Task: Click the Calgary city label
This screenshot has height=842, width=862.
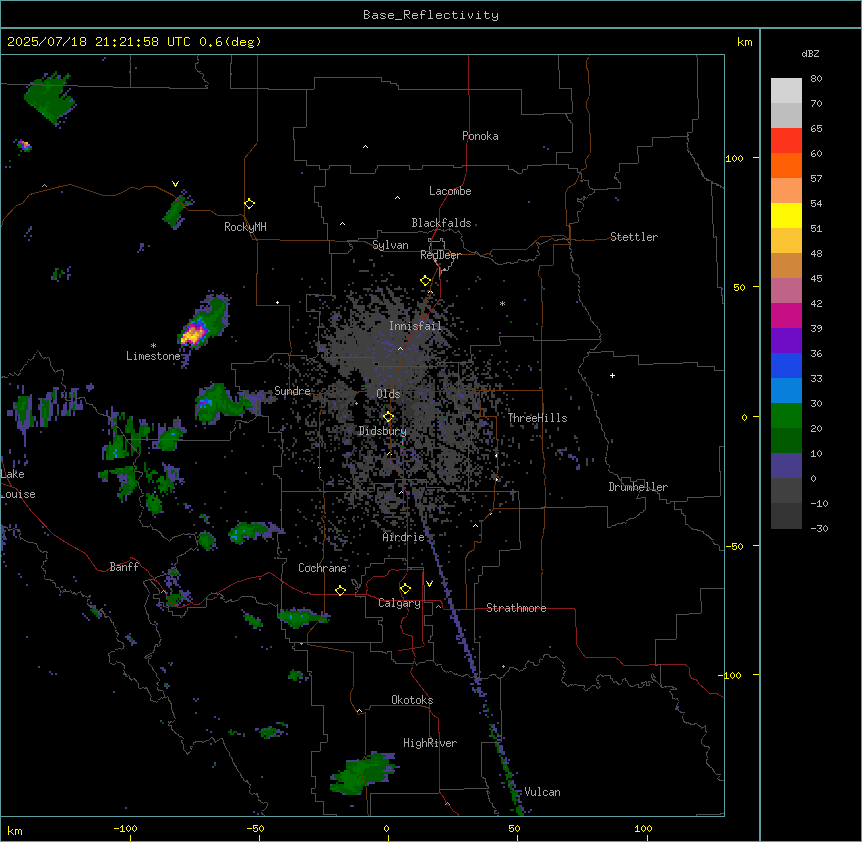Action: 399,603
